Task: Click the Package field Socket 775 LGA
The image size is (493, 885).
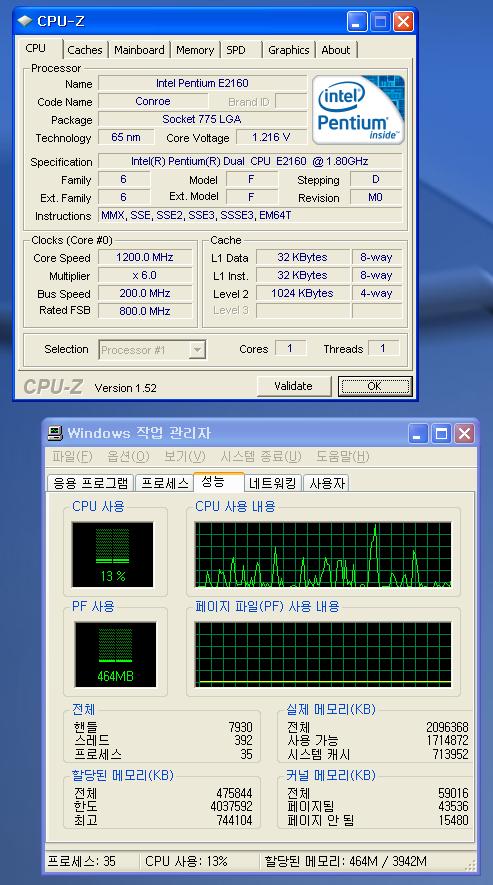Action: tap(202, 119)
